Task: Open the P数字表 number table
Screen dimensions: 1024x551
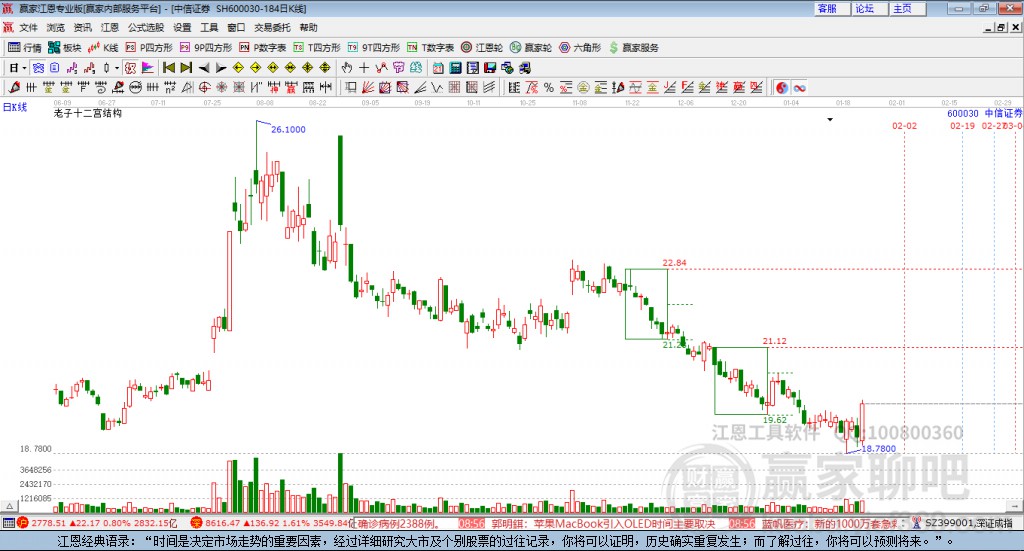Action: coord(263,48)
